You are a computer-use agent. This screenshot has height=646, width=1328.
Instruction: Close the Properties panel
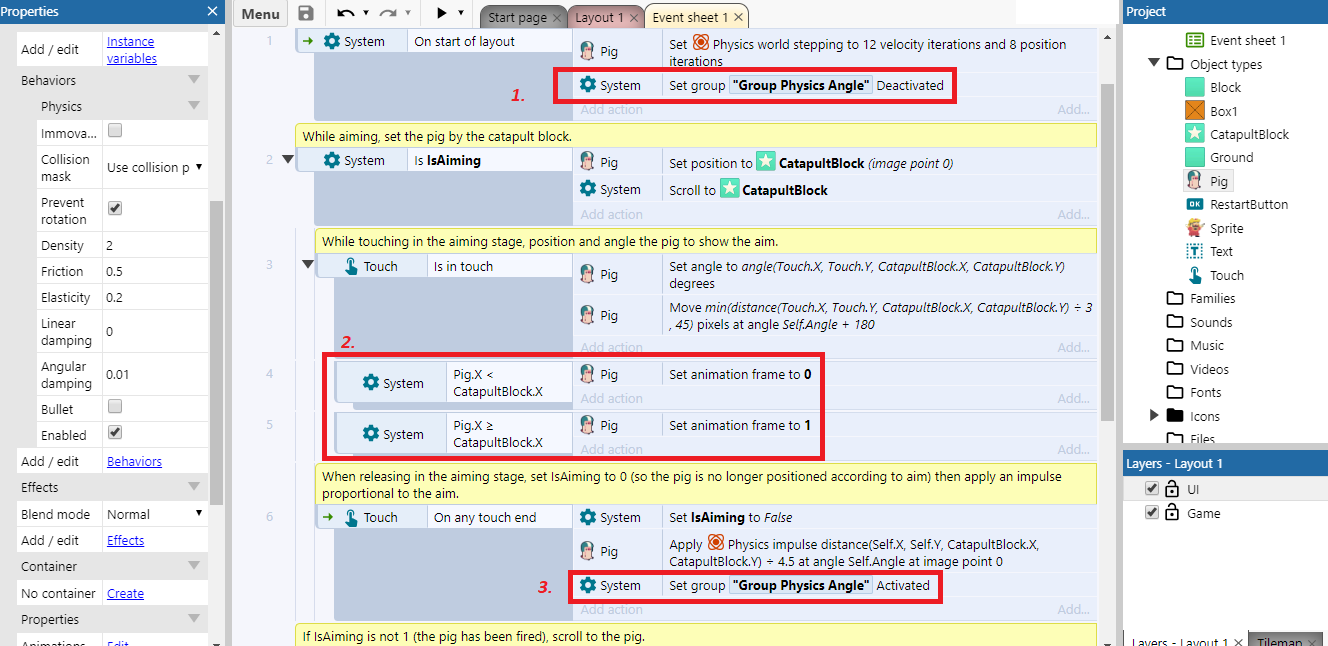212,11
